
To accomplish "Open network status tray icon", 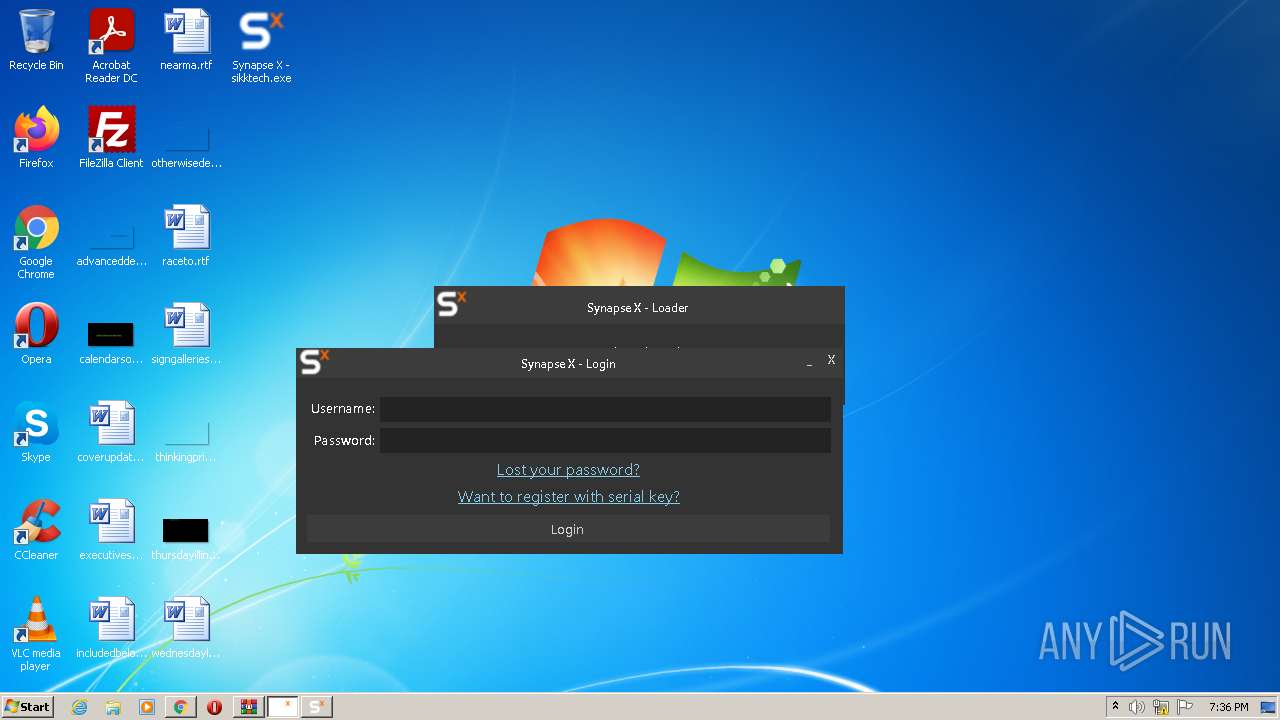I will click(1161, 707).
